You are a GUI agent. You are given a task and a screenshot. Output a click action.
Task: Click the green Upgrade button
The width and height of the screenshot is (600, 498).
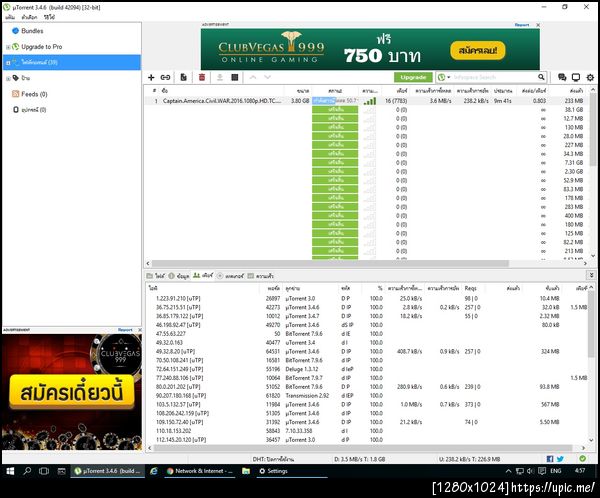coord(413,77)
